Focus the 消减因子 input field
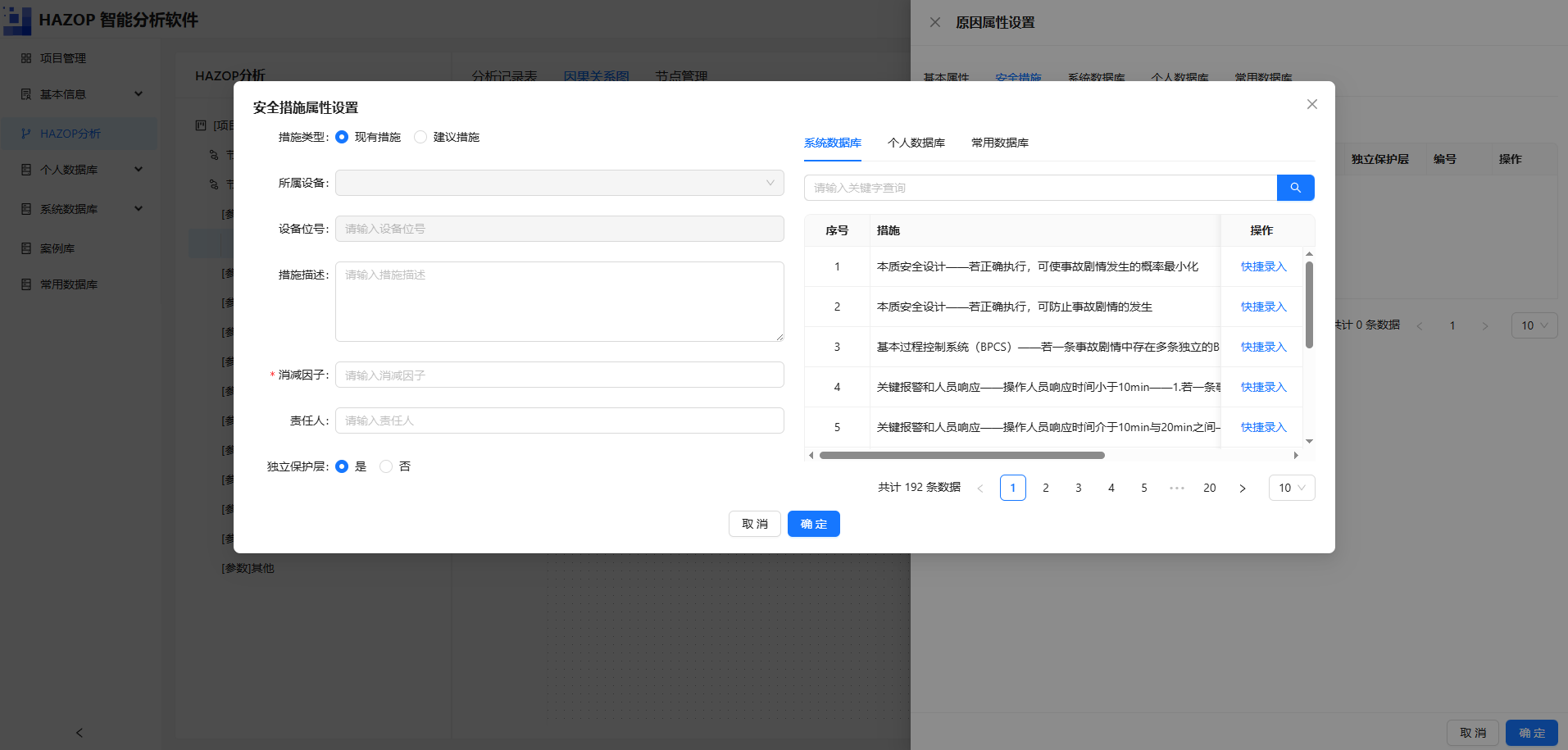This screenshot has width=1568, height=750. 560,375
